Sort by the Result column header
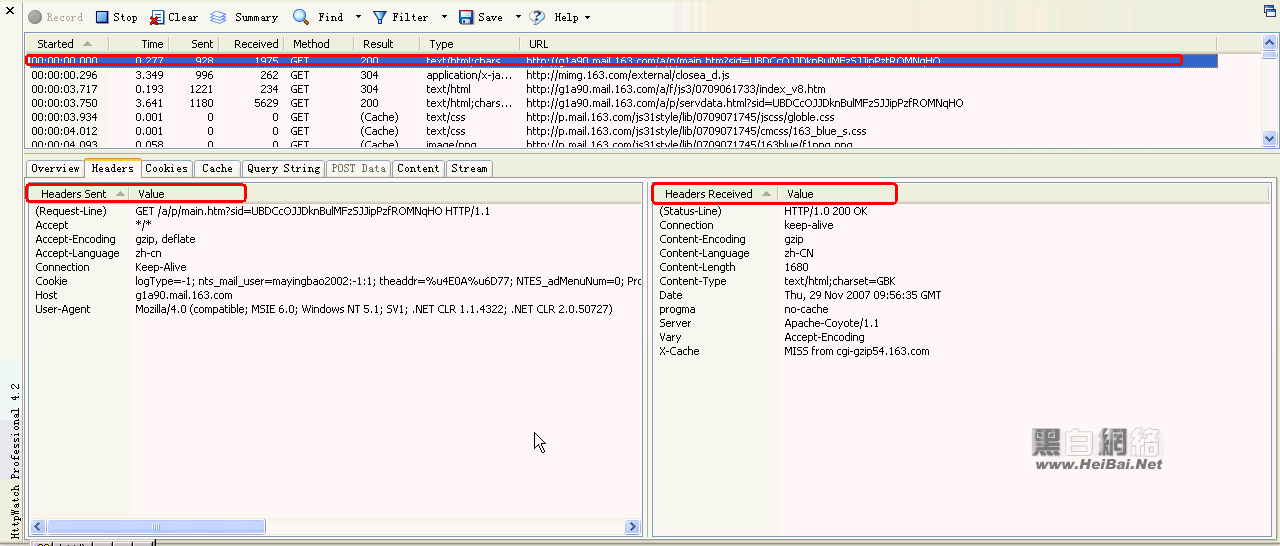Image resolution: width=1280 pixels, height=546 pixels. (387, 44)
